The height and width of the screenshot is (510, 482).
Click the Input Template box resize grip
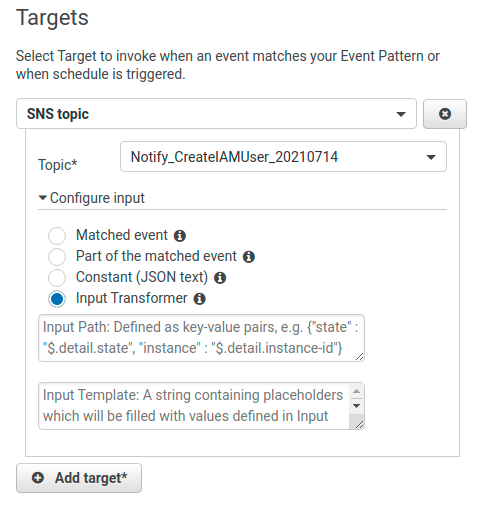(359, 425)
